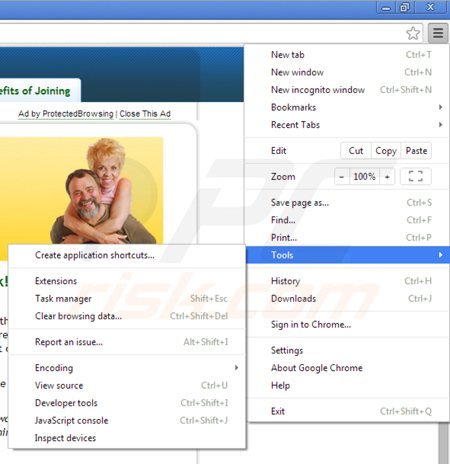Screen dimensions: 450x464
Task: Open Developer tools entry
Action: (127, 403)
